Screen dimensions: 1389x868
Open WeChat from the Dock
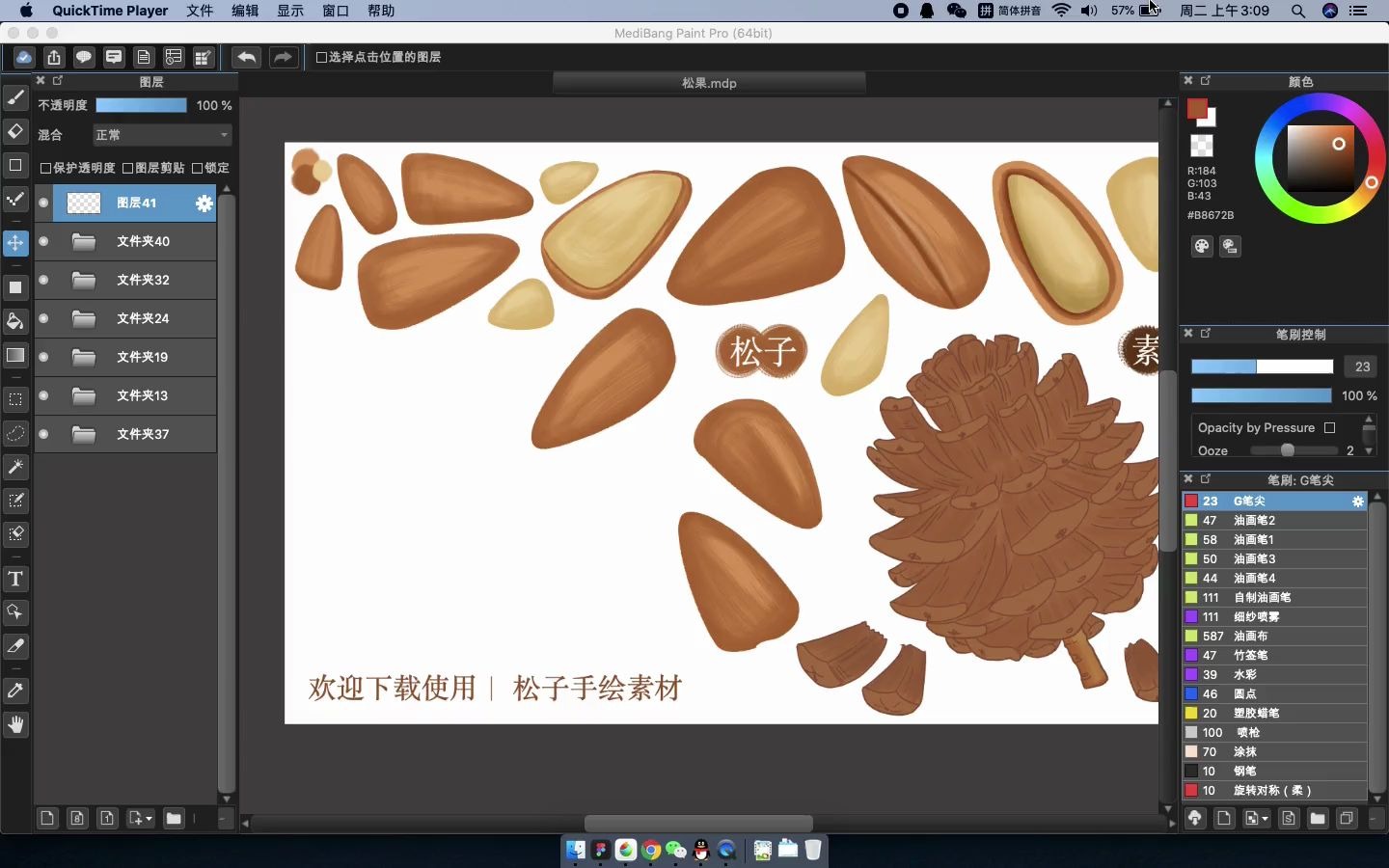(x=676, y=850)
